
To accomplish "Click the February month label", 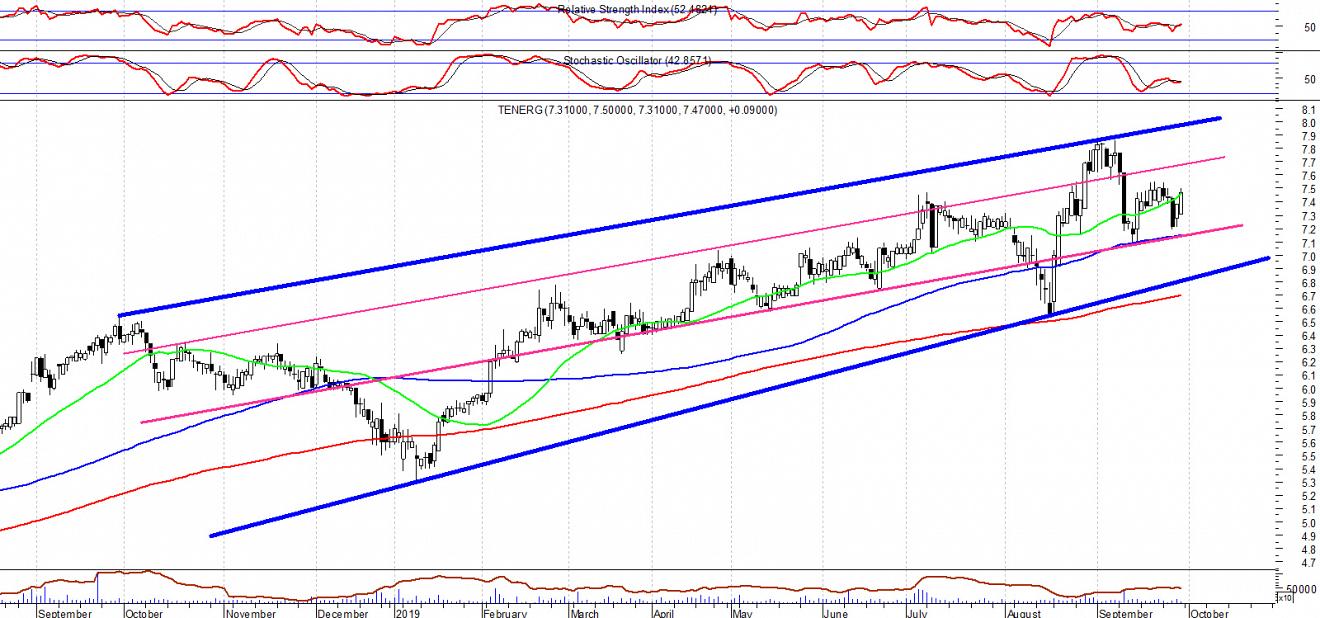I will click(x=506, y=612).
